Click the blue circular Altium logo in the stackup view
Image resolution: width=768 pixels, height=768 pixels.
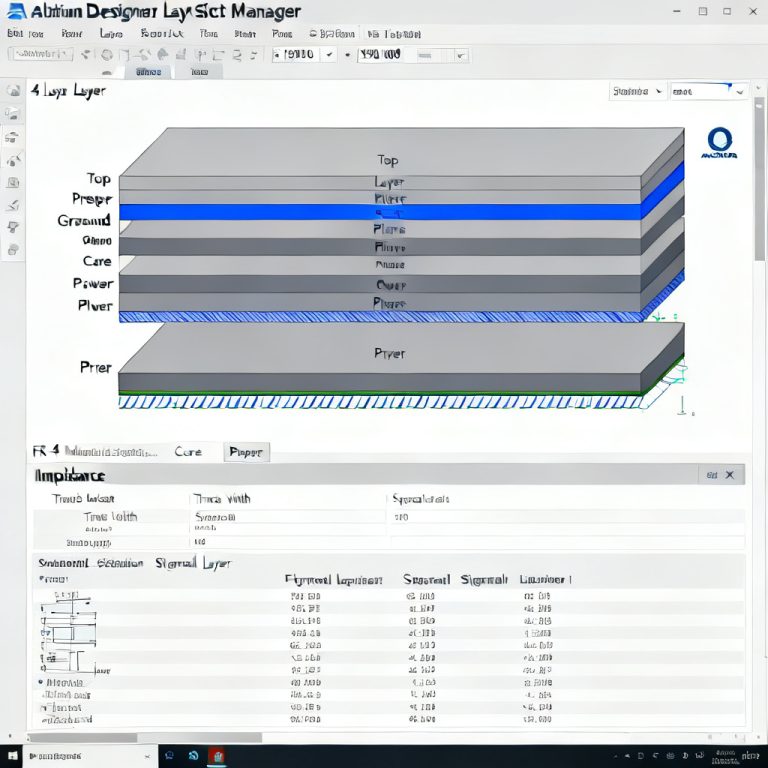tap(720, 143)
